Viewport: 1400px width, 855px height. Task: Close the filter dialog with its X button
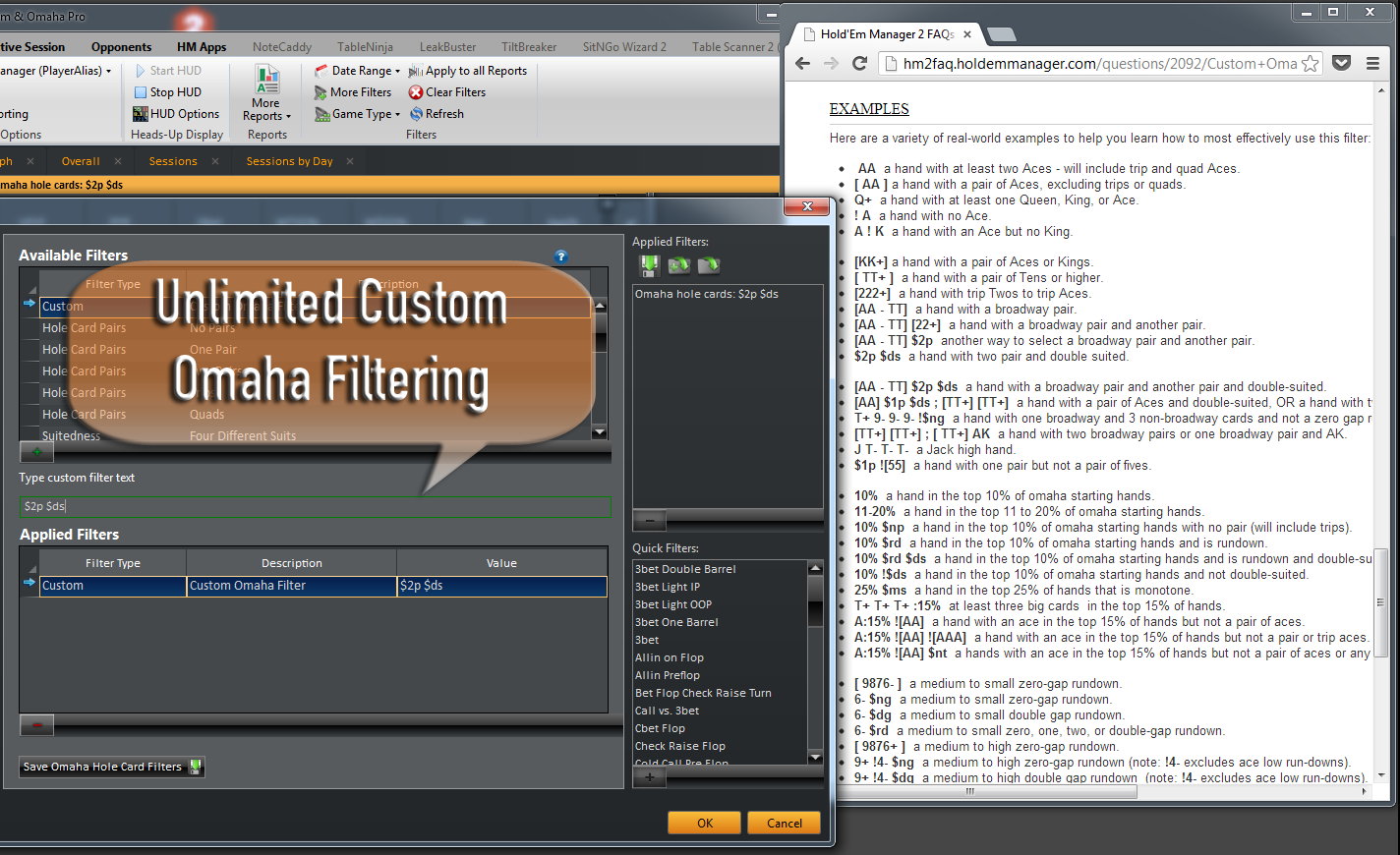pyautogui.click(x=807, y=206)
